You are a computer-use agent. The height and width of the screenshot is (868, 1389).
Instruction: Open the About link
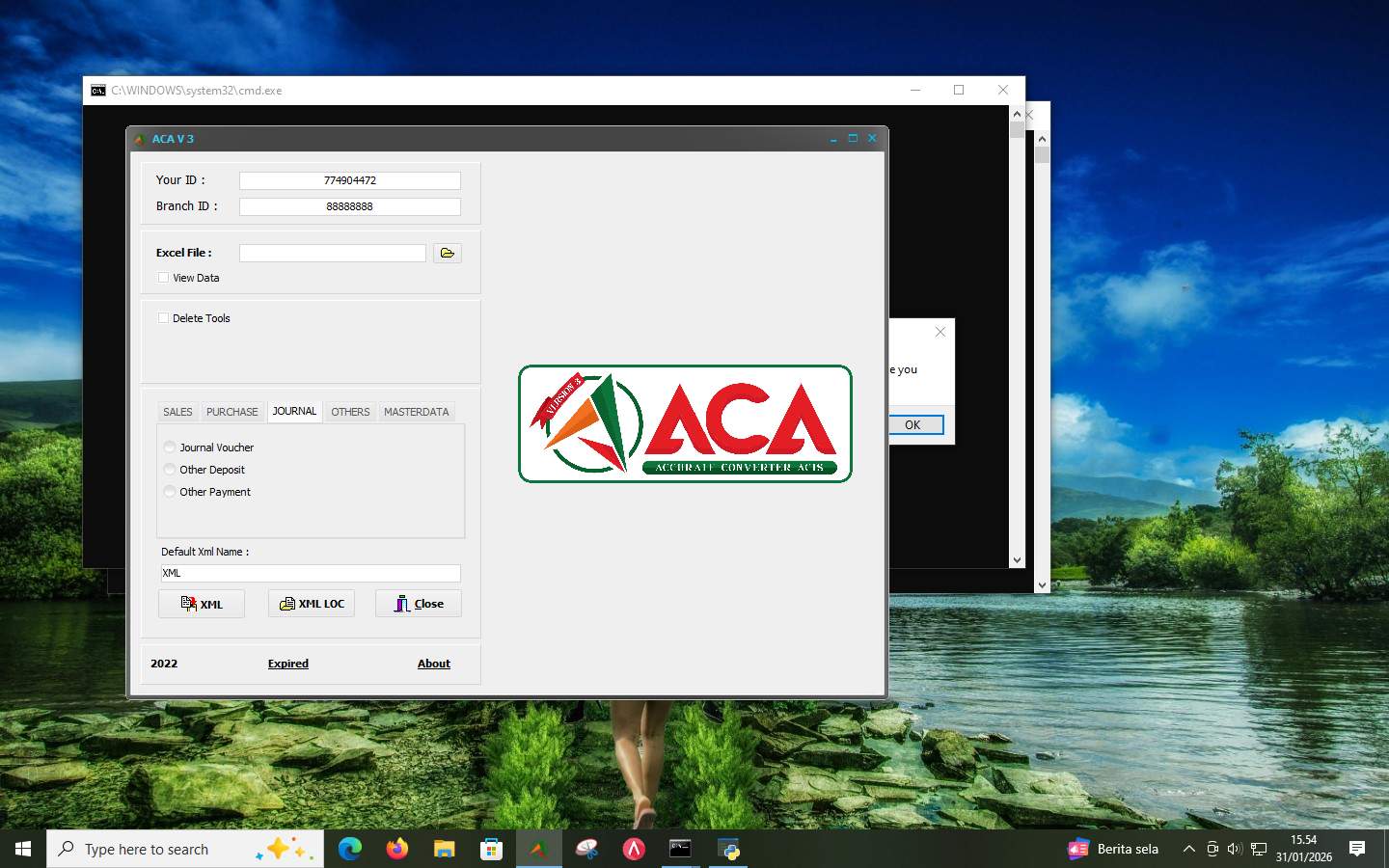(x=433, y=664)
